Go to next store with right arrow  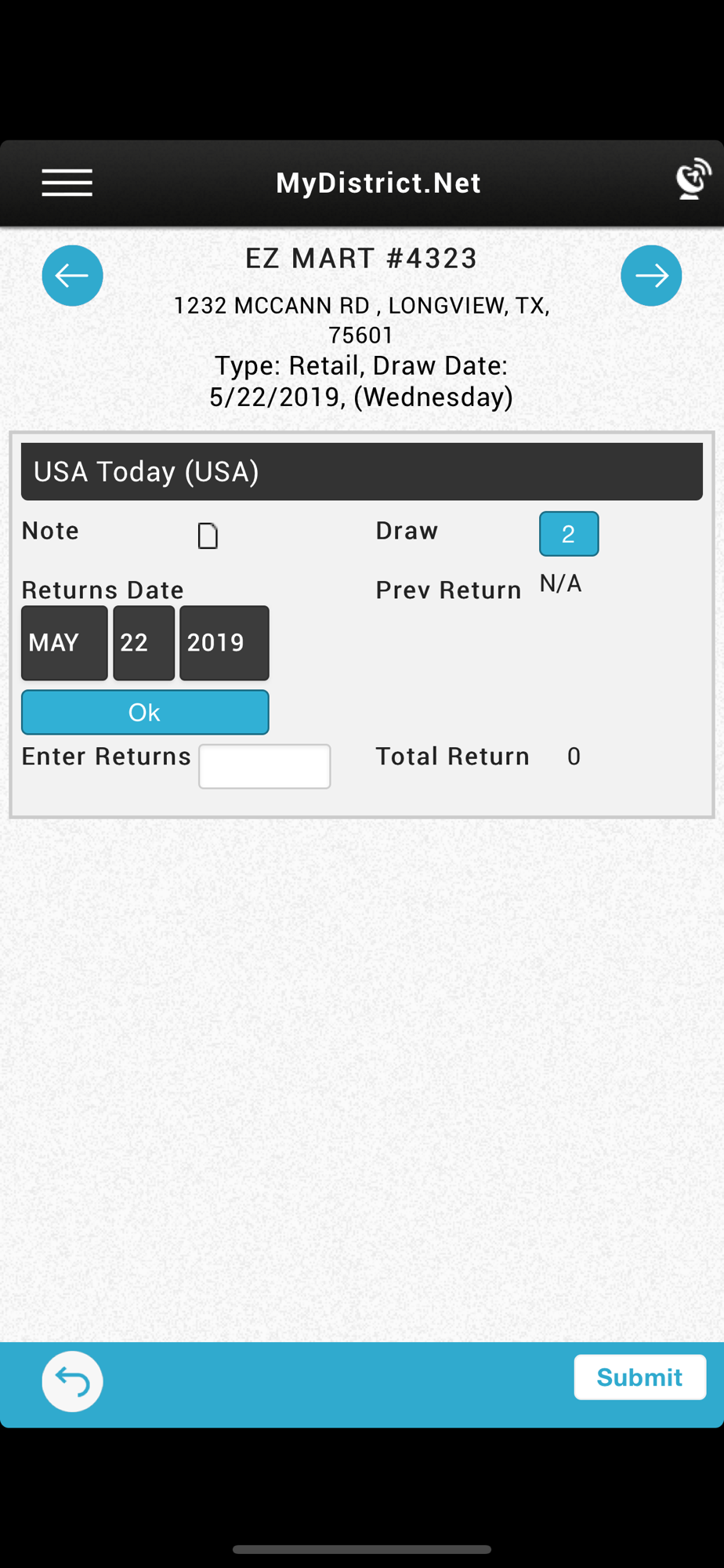coord(651,276)
